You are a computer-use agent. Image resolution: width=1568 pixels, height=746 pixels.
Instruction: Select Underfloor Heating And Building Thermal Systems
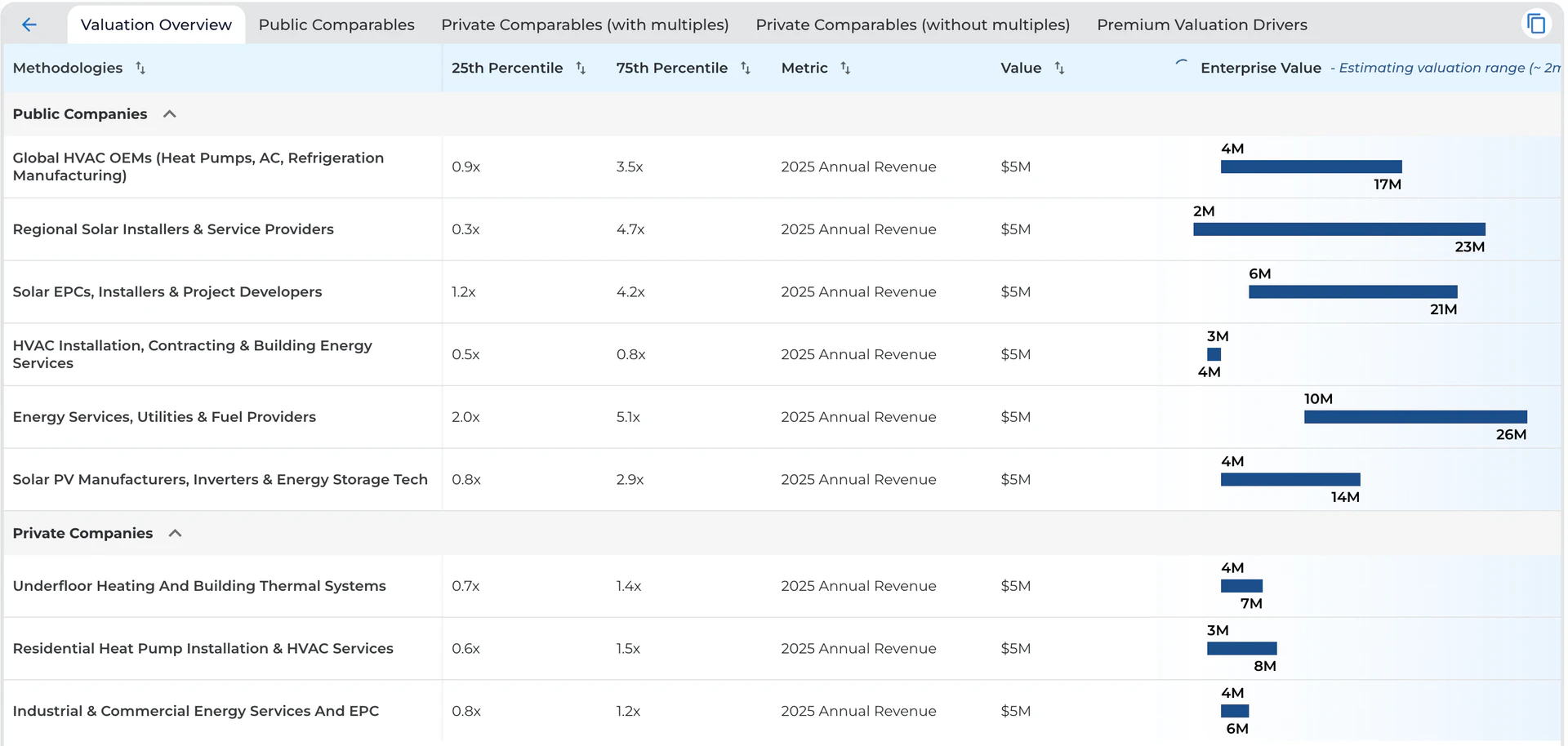pos(199,586)
